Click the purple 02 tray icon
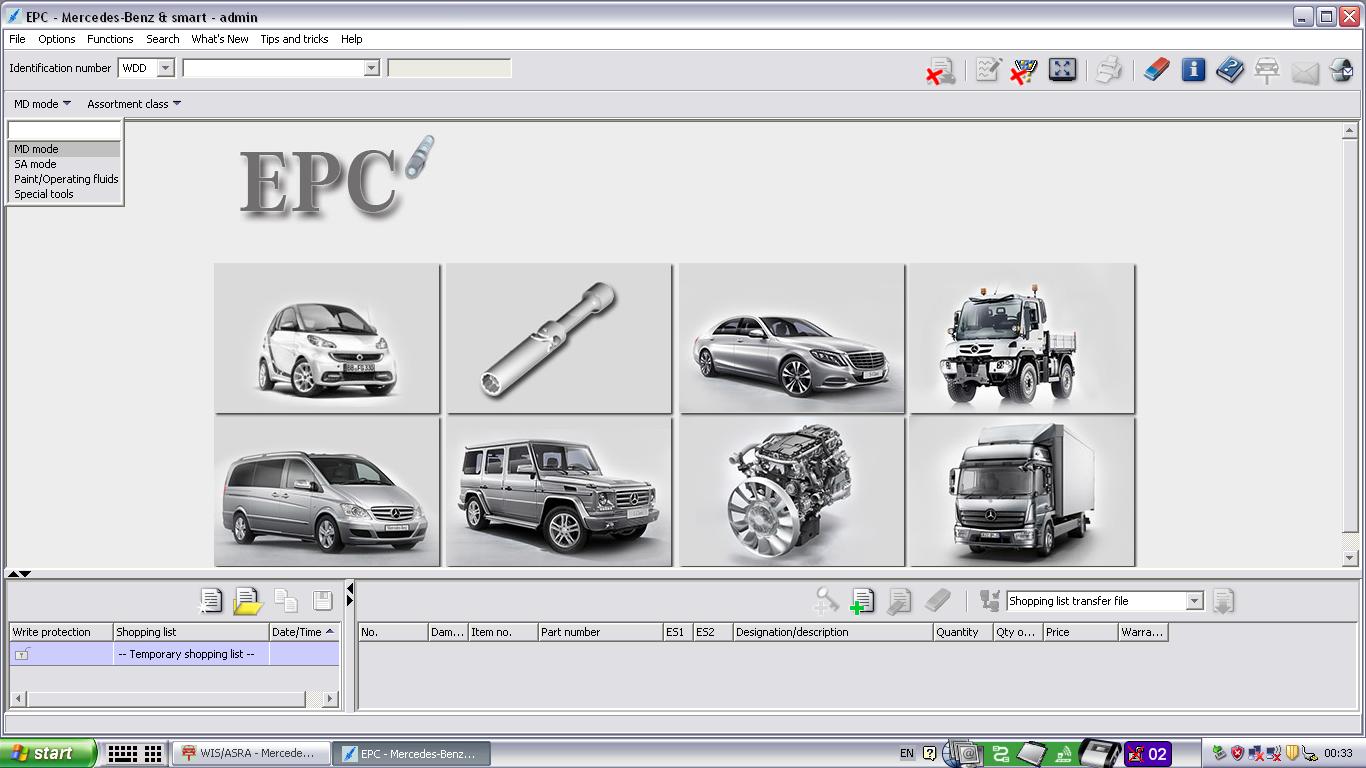Image resolution: width=1366 pixels, height=768 pixels. [x=1148, y=754]
